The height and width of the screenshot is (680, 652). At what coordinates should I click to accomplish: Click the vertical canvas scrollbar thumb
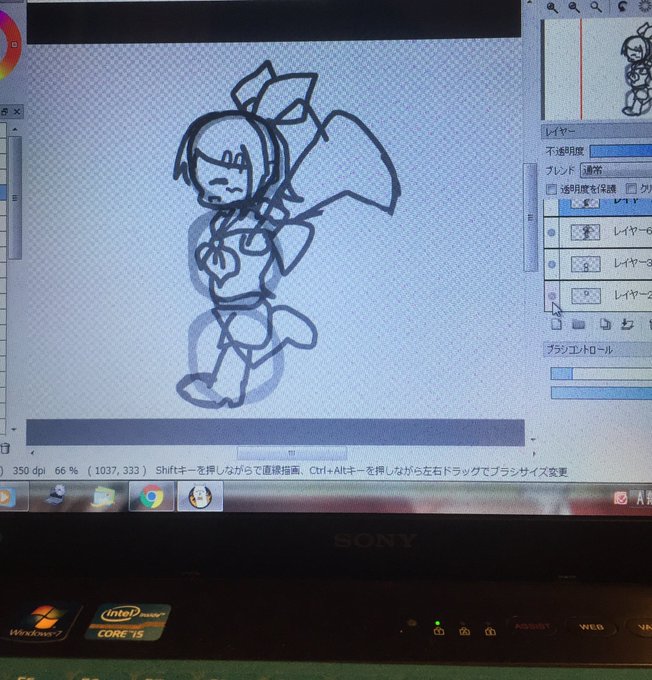click(x=531, y=218)
